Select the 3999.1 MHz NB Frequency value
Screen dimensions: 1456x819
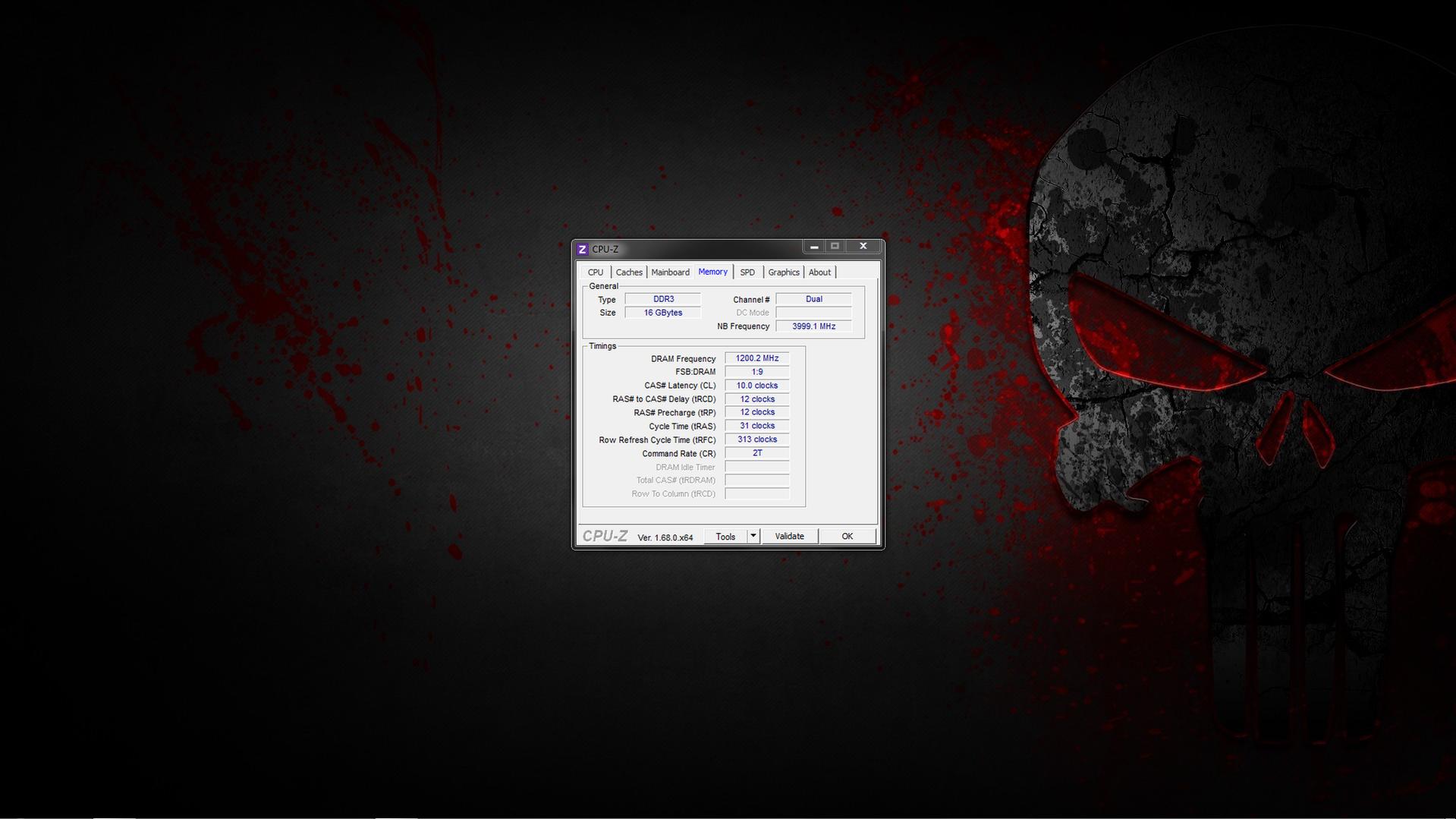[x=814, y=326]
